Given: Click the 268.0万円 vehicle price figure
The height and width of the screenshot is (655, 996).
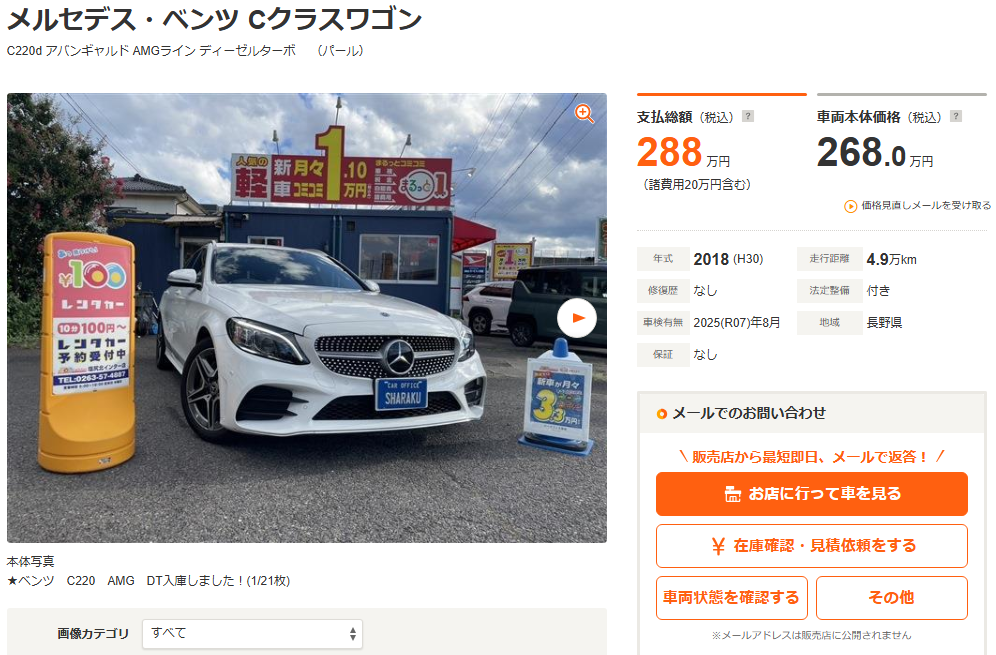Looking at the screenshot, I should (x=875, y=152).
